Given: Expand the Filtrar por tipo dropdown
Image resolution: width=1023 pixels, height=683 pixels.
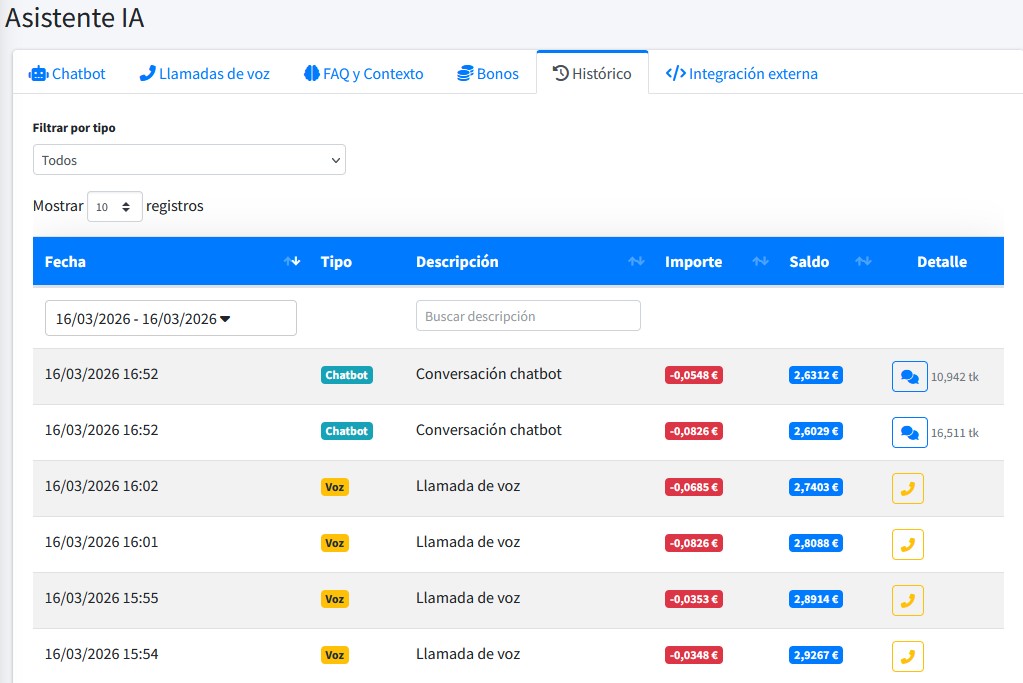Looking at the screenshot, I should (x=189, y=160).
